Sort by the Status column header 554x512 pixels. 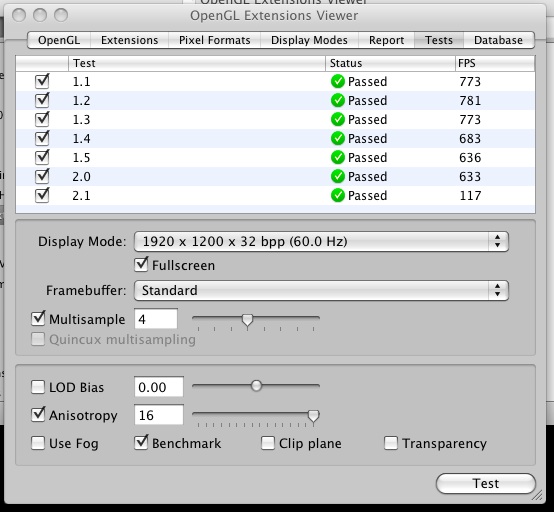(x=390, y=63)
